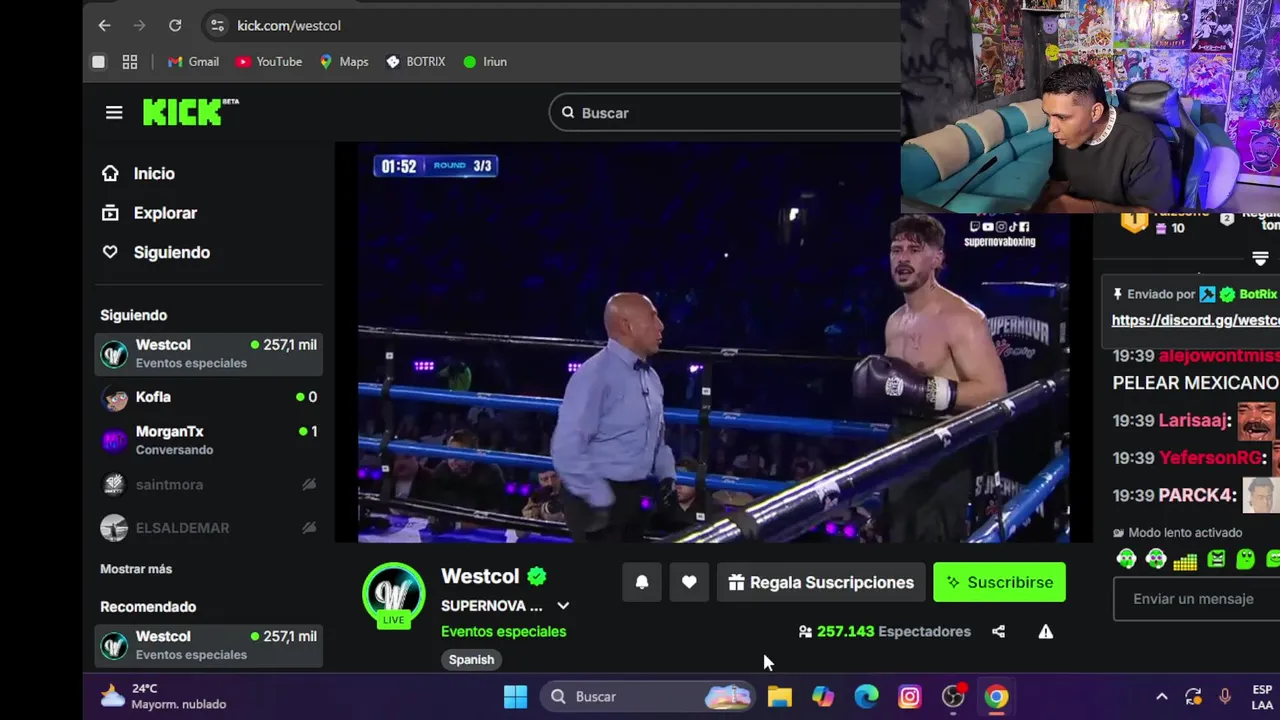Open File Explorer from the taskbar
1280x720 pixels.
pos(779,696)
